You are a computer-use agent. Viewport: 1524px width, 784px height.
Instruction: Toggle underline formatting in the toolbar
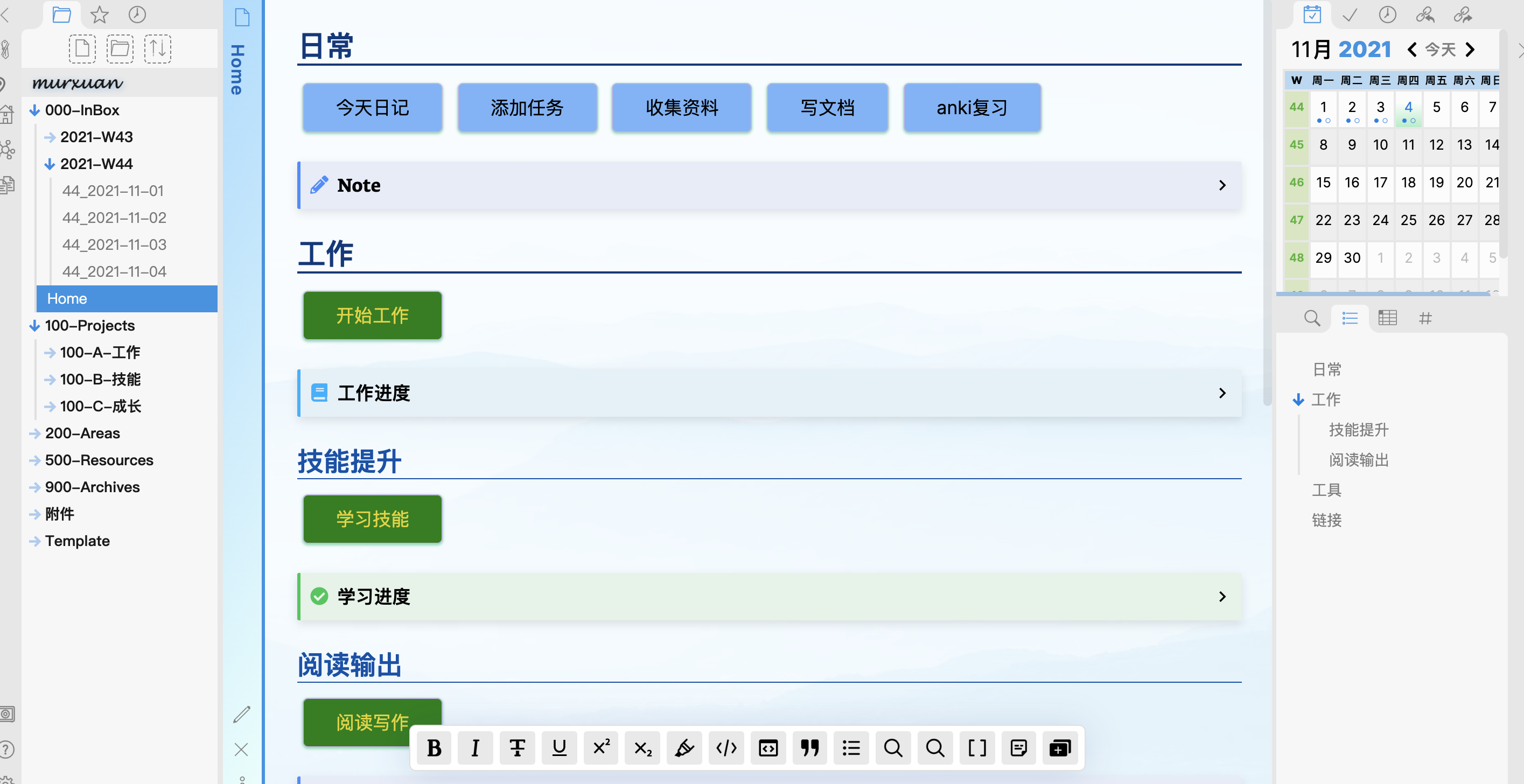click(x=559, y=748)
